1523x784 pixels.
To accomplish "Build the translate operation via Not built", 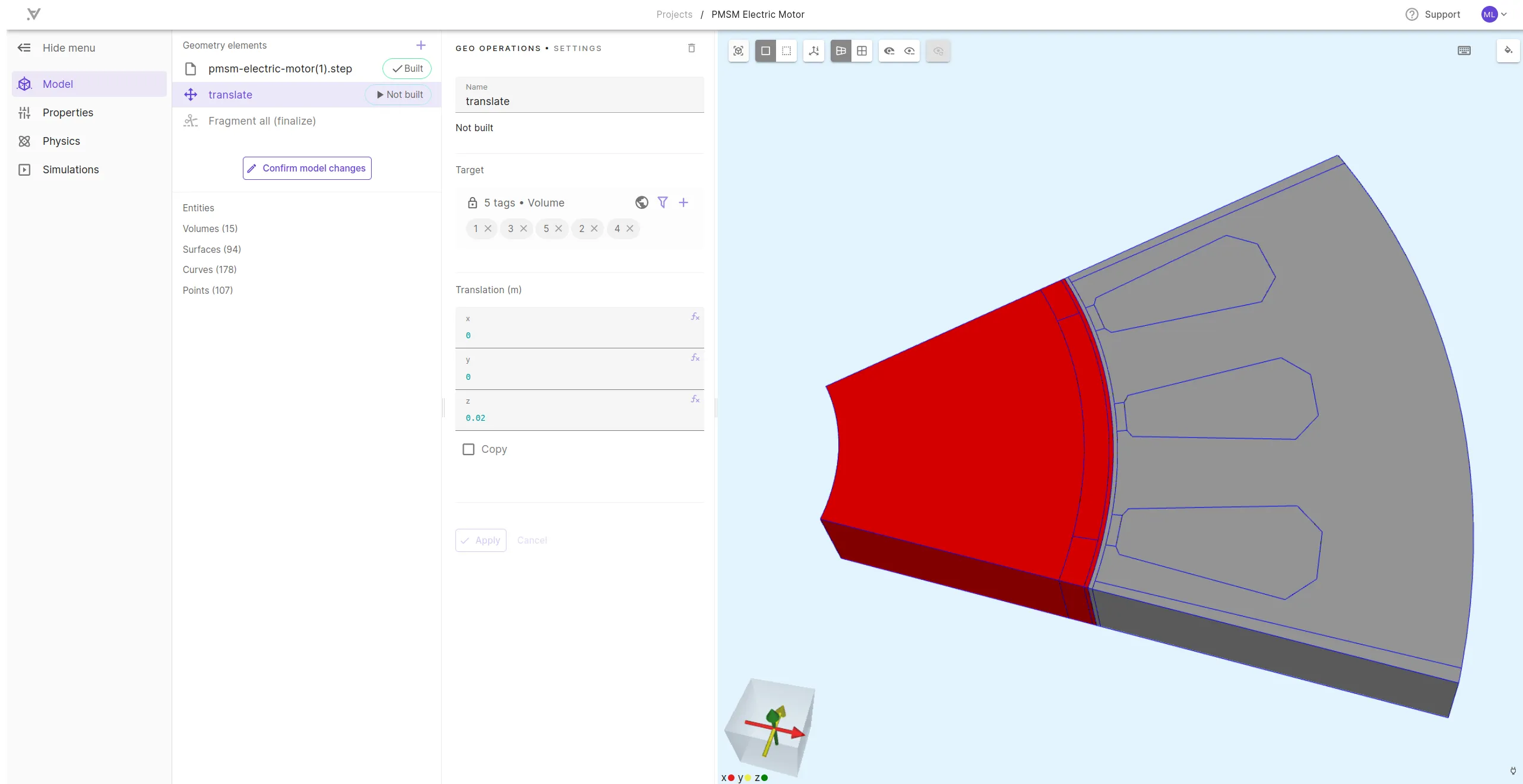I will click(x=399, y=95).
